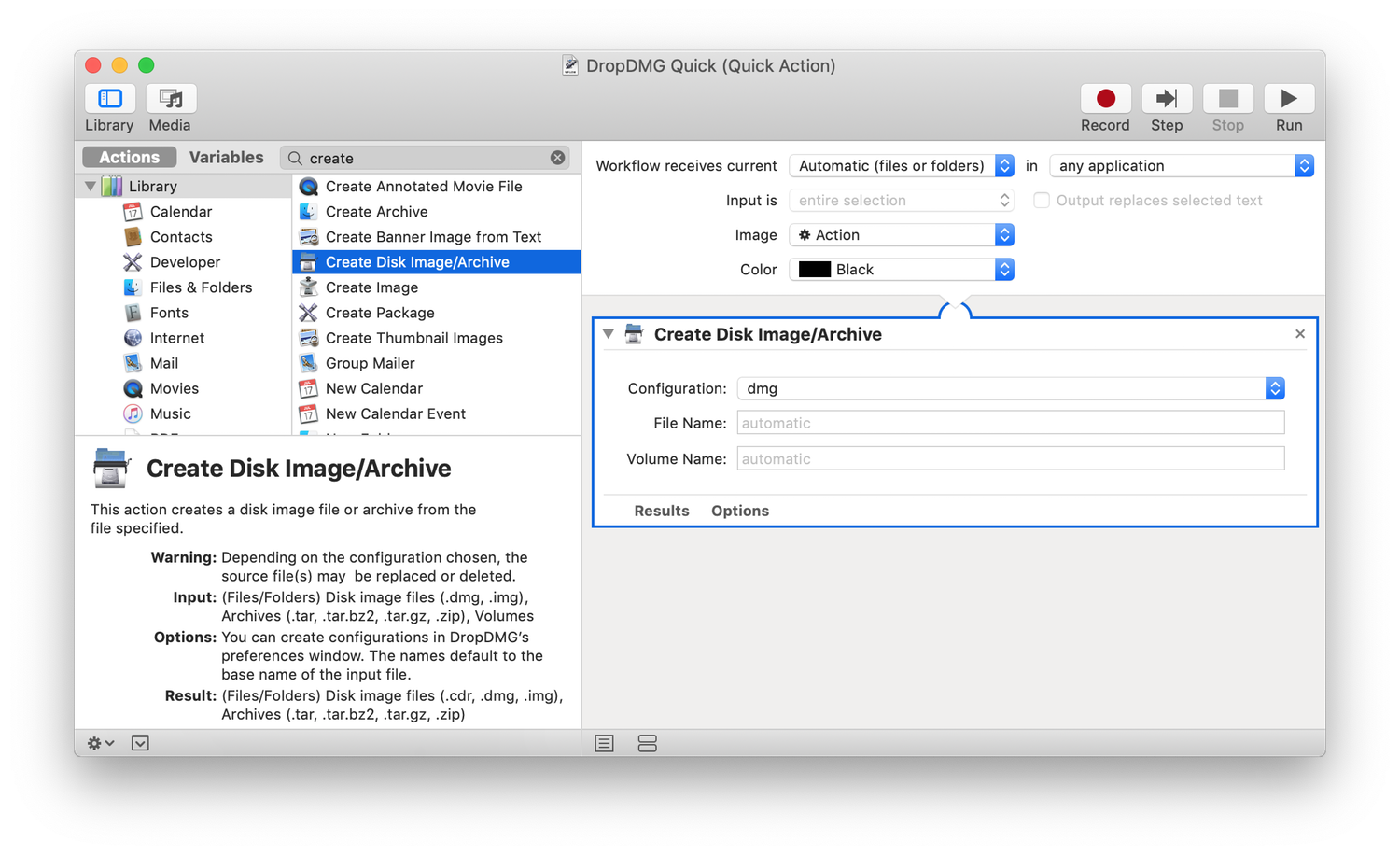Viewport: 1400px width, 855px height.
Task: Open the gear action menu at bottom left
Action: [100, 743]
